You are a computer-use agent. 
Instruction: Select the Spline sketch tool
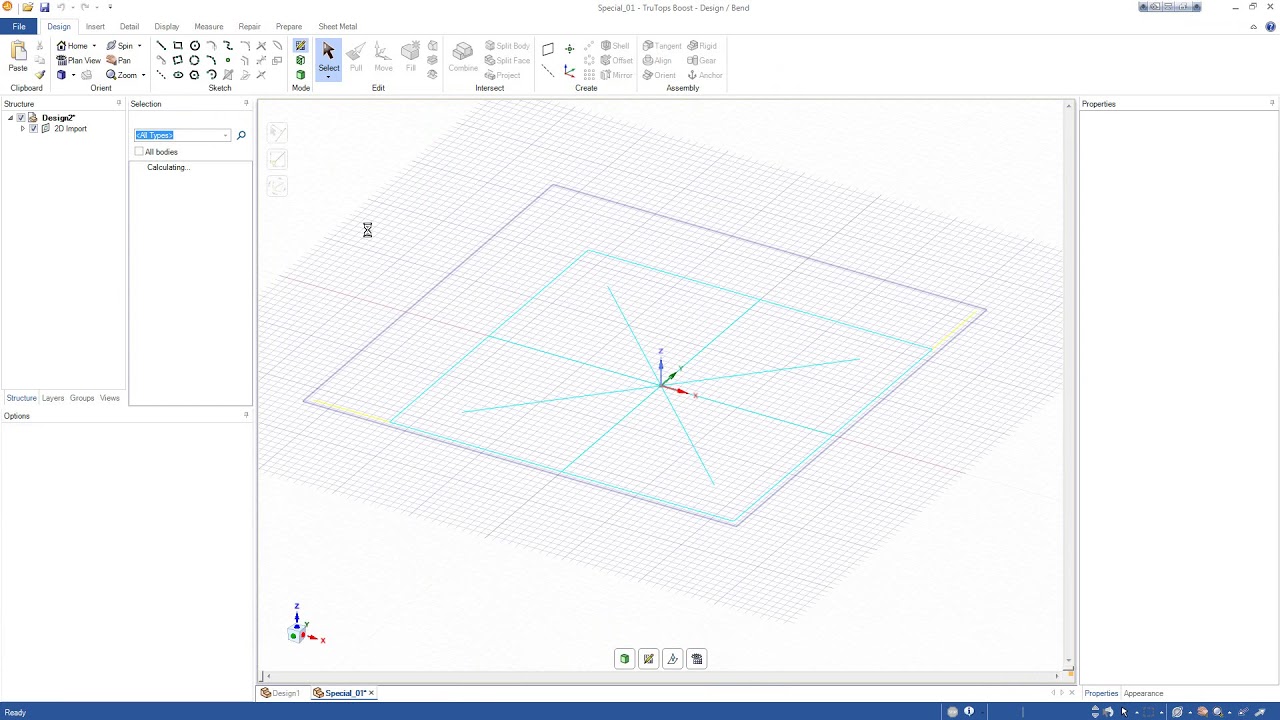coord(228,46)
